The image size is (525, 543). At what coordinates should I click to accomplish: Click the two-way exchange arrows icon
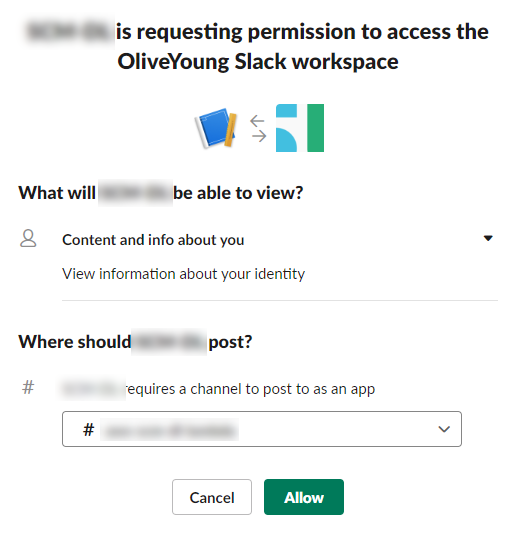[258, 128]
